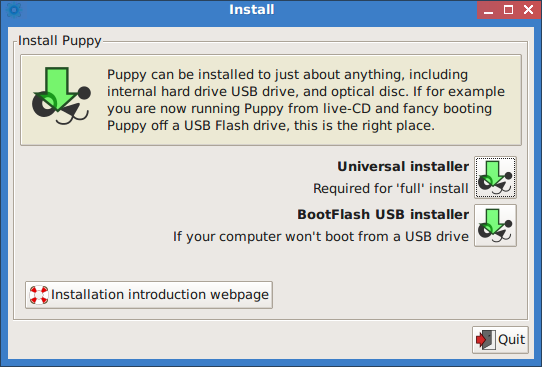Screen dimensions: 542x367
Task: Click the bold 'Universal installer' label
Action: click(403, 167)
